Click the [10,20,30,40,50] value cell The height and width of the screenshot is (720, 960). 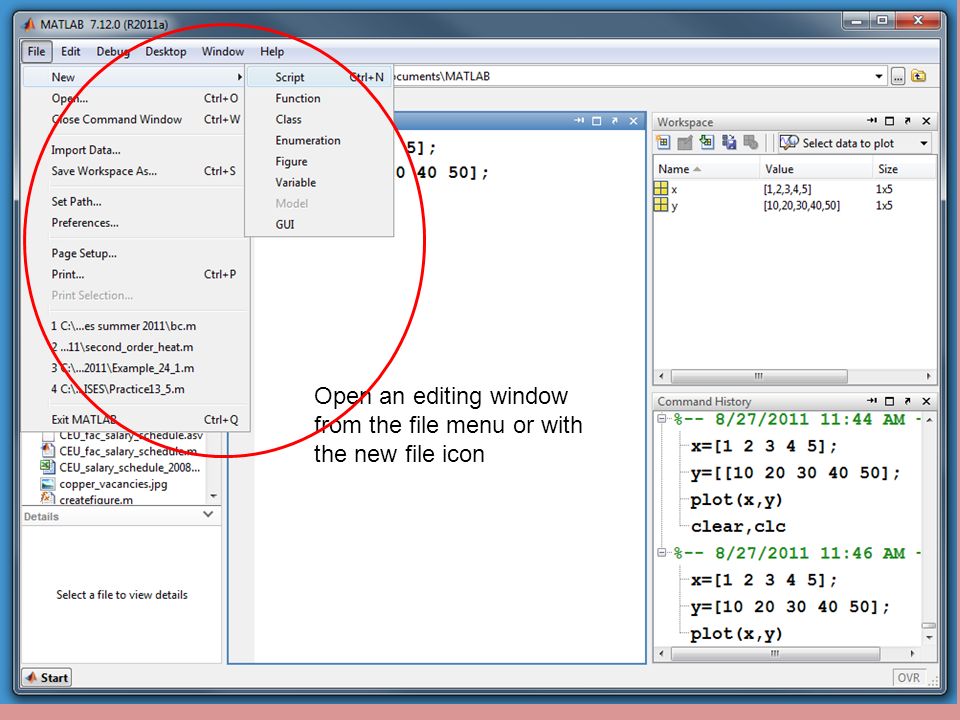(801, 205)
